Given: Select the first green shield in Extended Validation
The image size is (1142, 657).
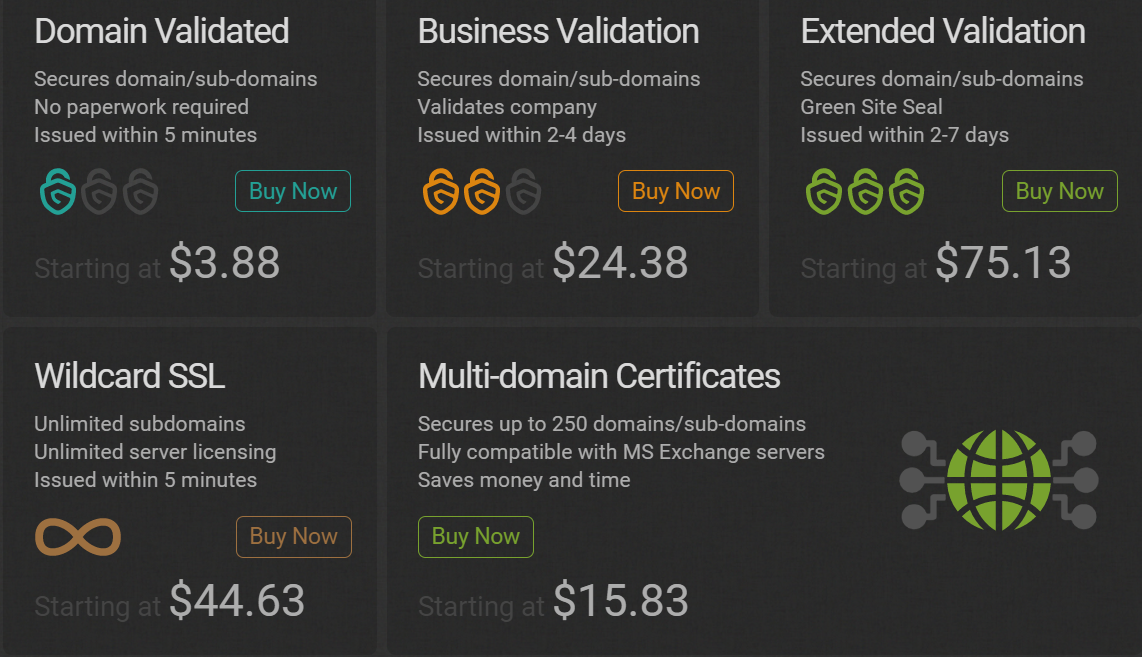Looking at the screenshot, I should point(823,191).
